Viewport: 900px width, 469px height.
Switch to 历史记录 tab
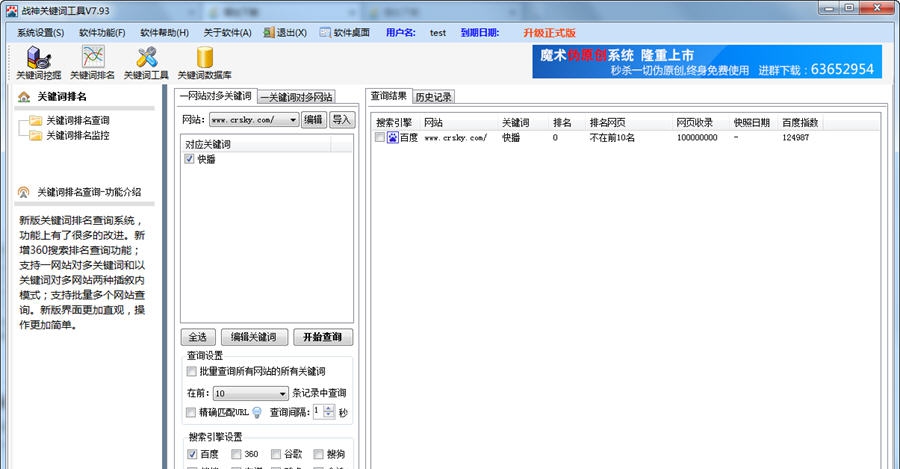point(434,98)
